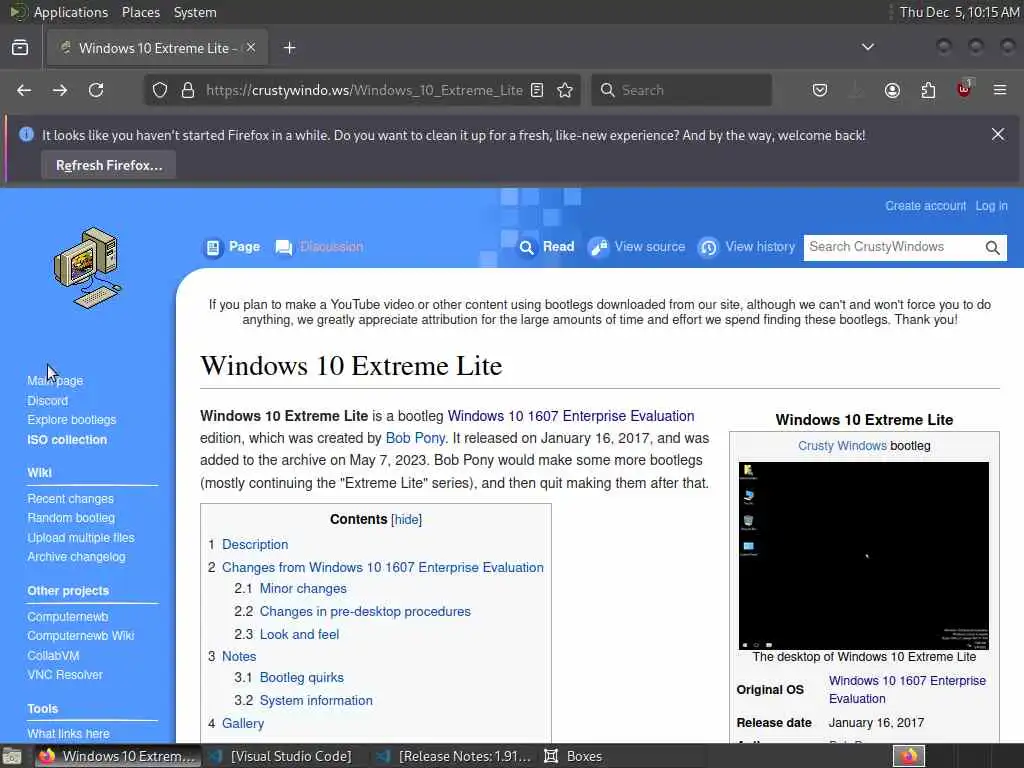Click Upload multiple files link
Image resolution: width=1024 pixels, height=768 pixels.
[x=81, y=537]
